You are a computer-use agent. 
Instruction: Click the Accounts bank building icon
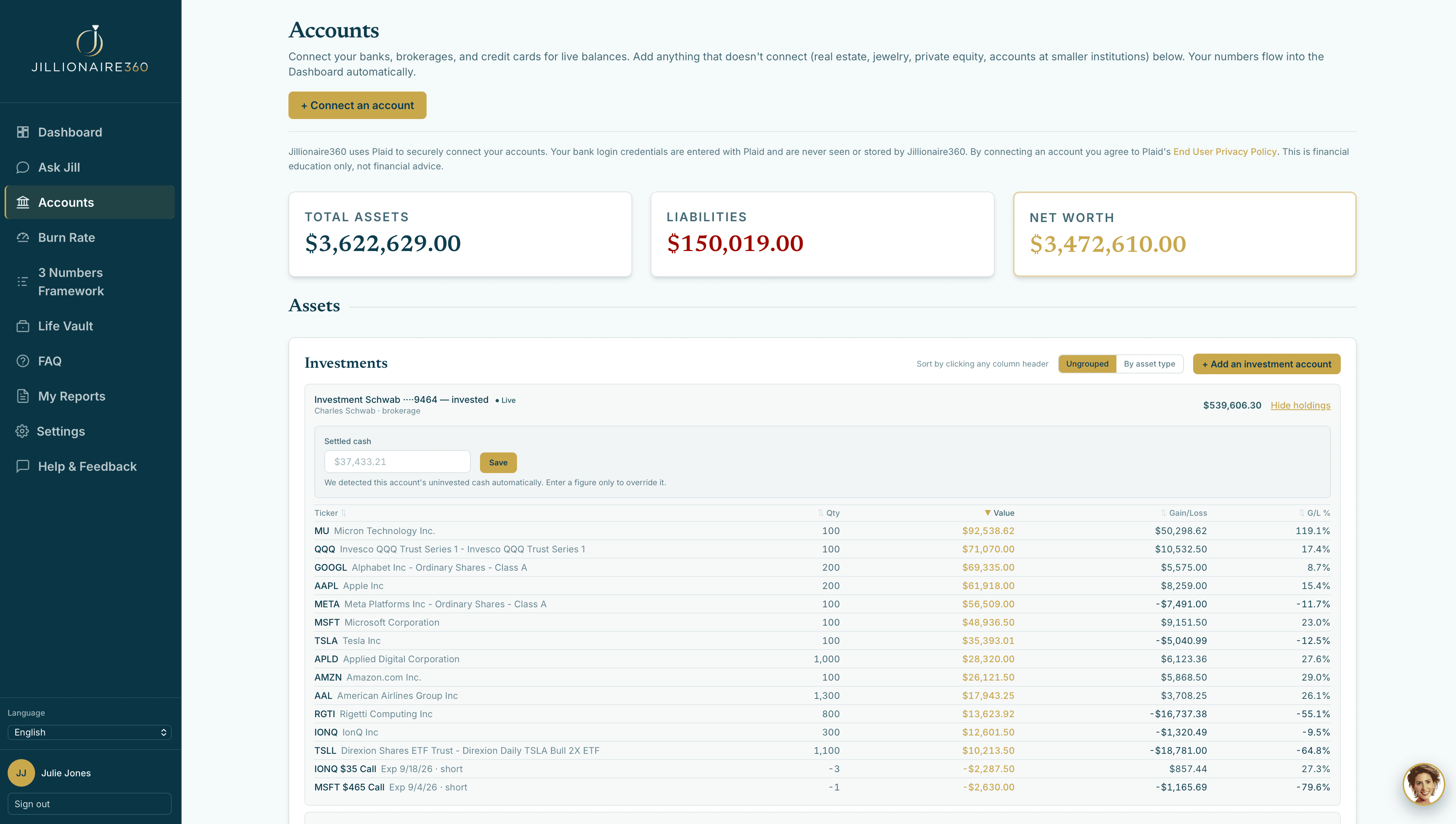tap(23, 202)
